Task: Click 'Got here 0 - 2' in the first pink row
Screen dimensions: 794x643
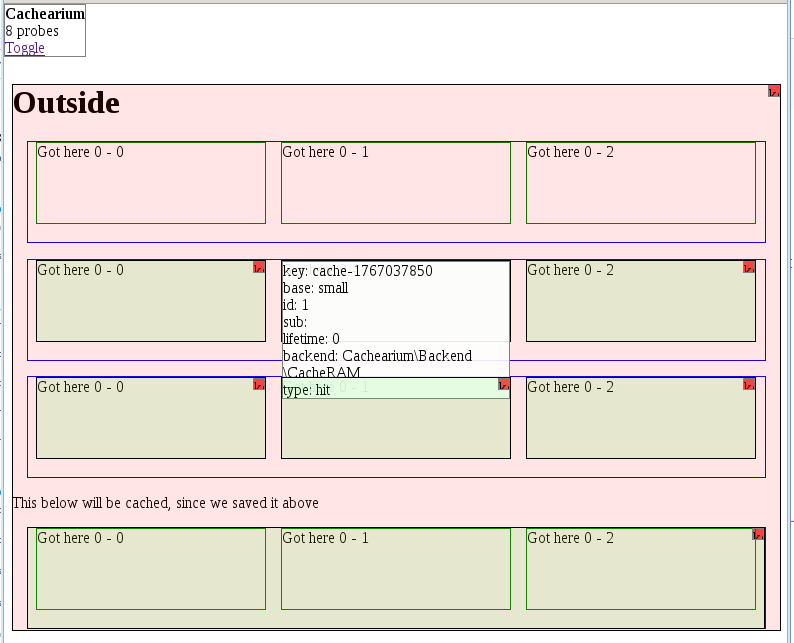Action: coord(570,152)
